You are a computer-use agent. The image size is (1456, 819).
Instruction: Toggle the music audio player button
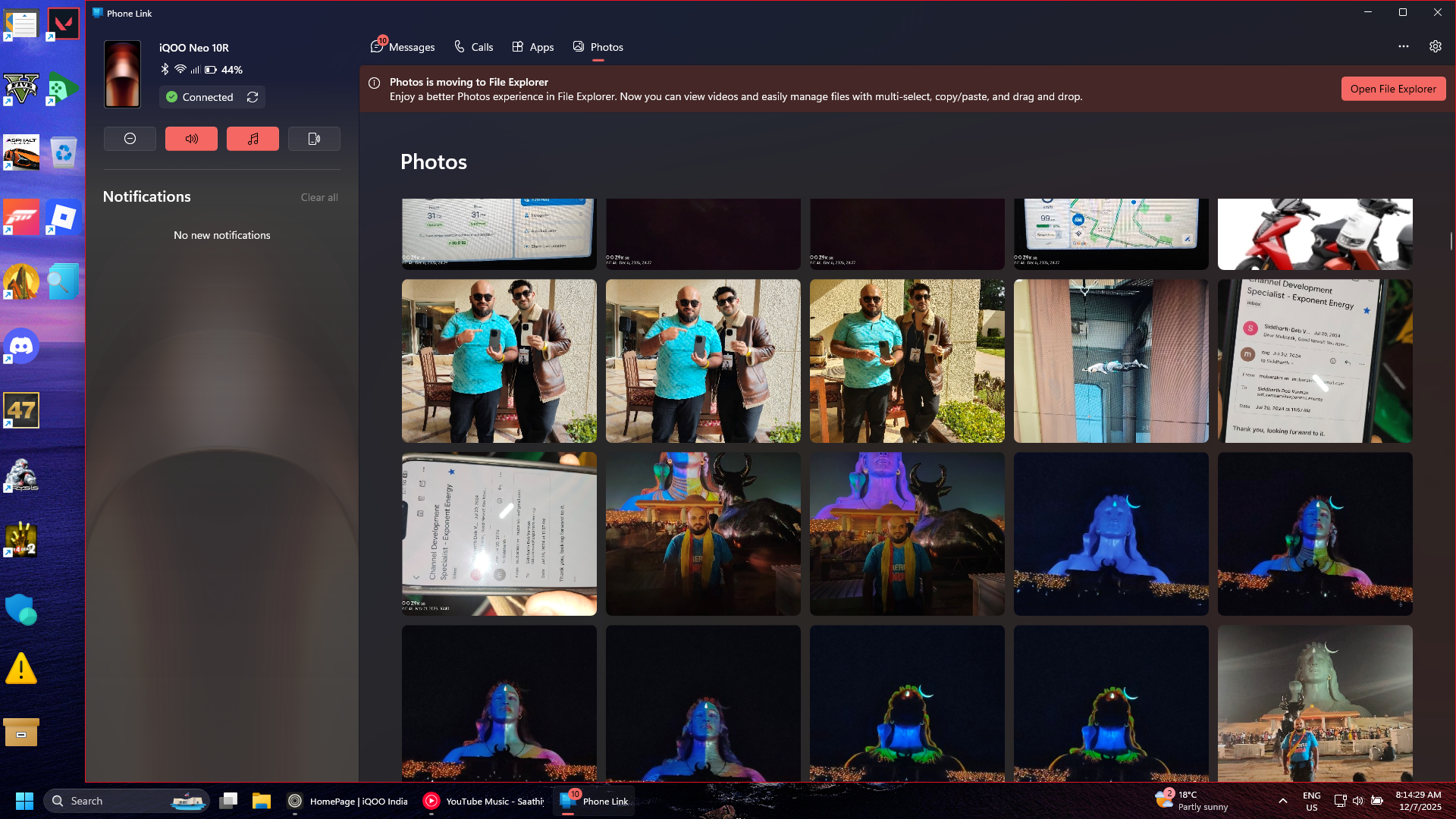point(253,139)
